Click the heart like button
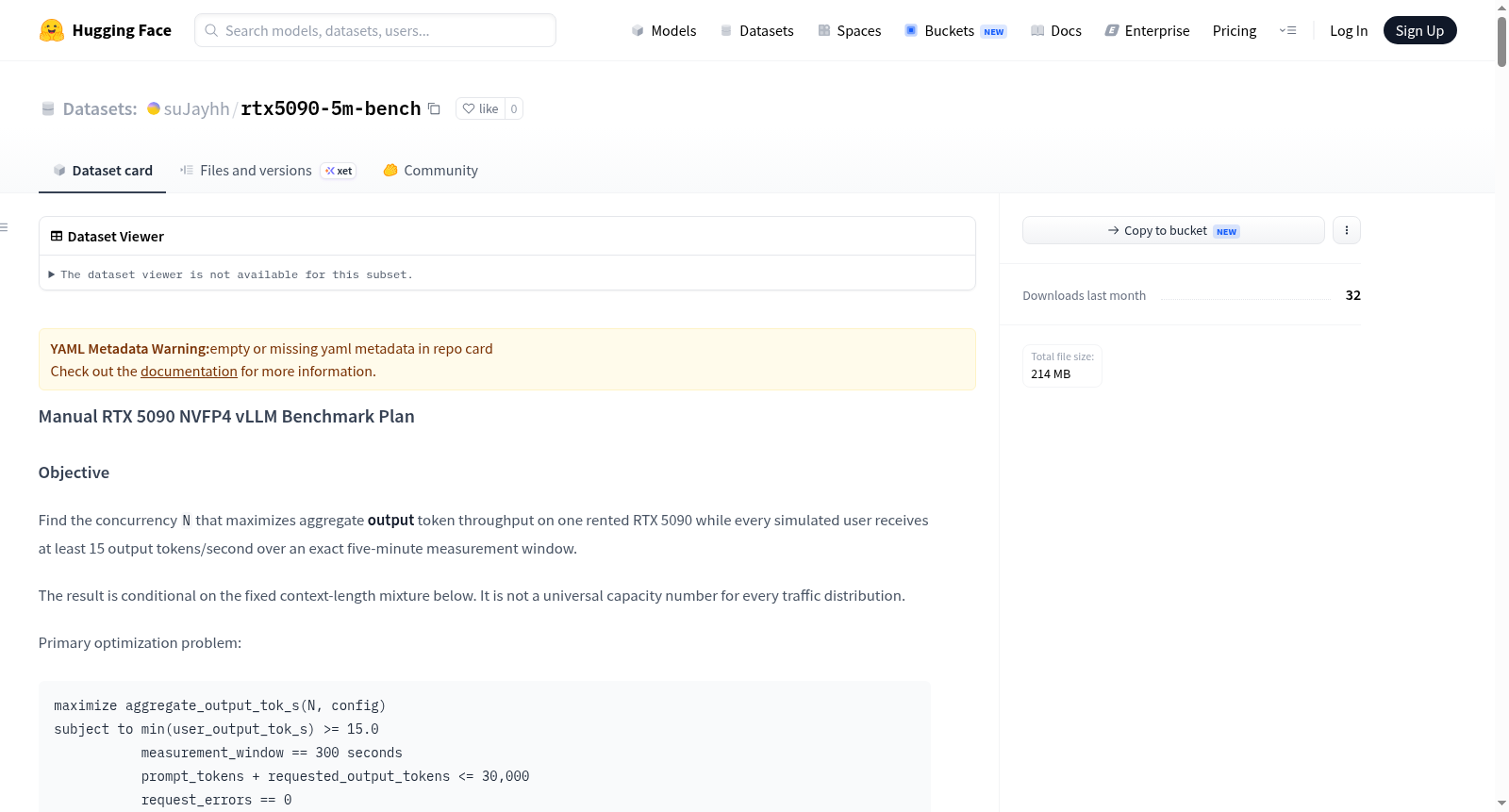The width and height of the screenshot is (1509, 812). (480, 108)
